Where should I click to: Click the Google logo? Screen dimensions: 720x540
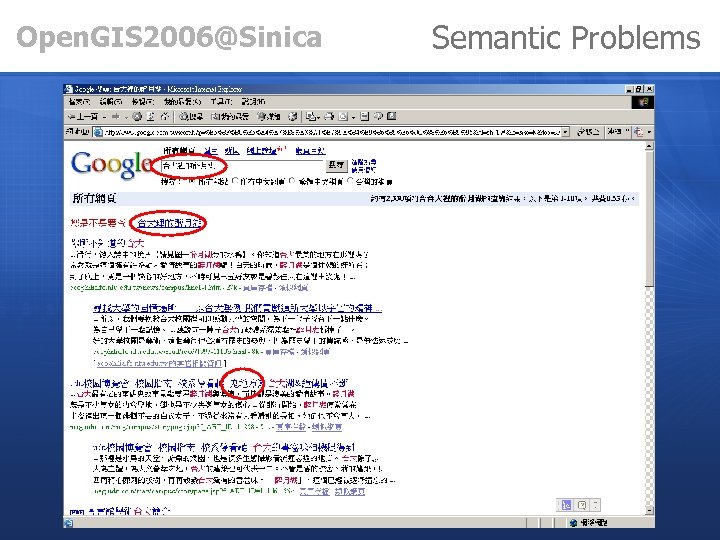pos(112,165)
